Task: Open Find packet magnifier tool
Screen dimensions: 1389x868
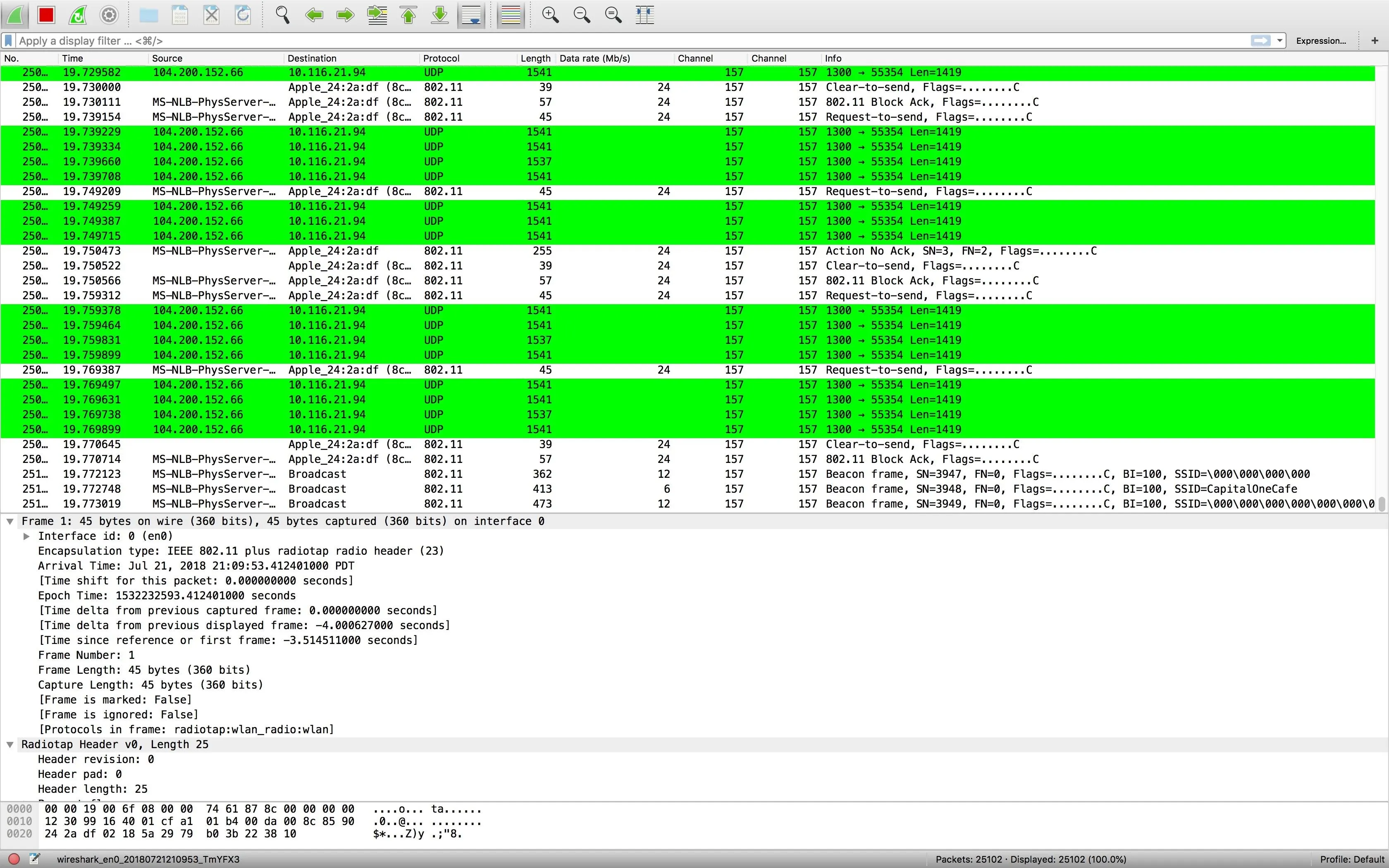Action: click(x=282, y=15)
